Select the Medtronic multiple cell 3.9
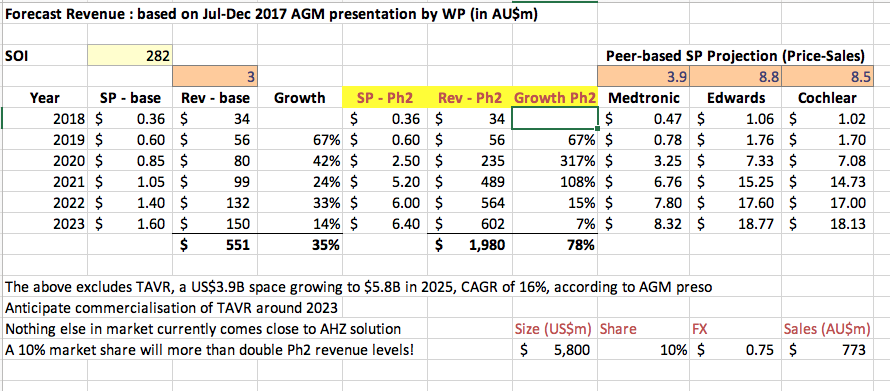890x391 pixels. 644,76
